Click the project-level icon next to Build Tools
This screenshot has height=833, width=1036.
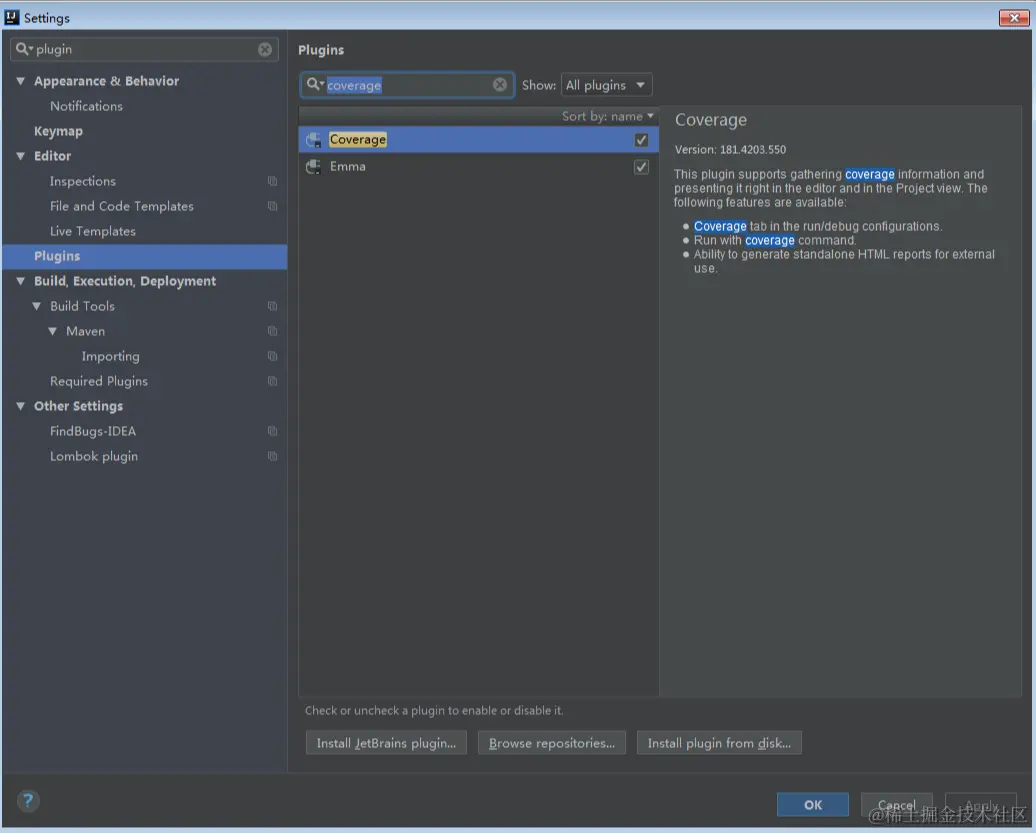click(x=272, y=306)
